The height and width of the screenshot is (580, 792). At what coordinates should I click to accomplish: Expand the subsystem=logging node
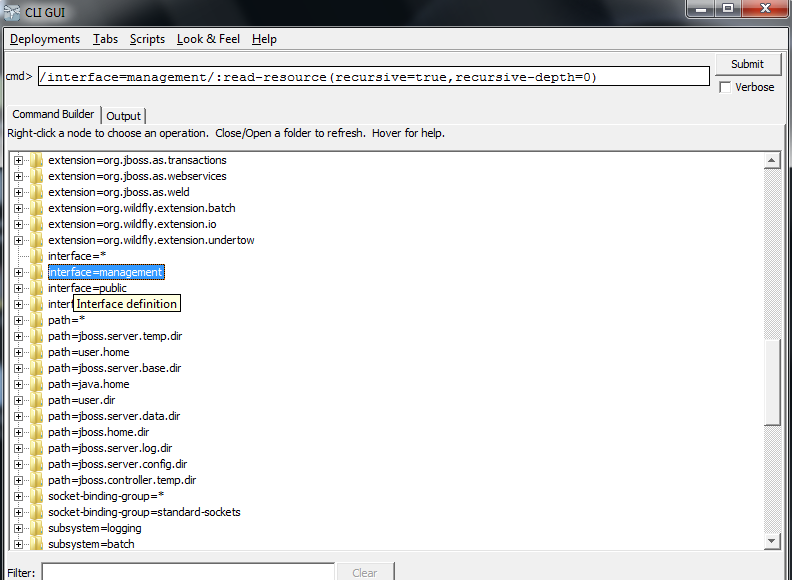[x=18, y=528]
